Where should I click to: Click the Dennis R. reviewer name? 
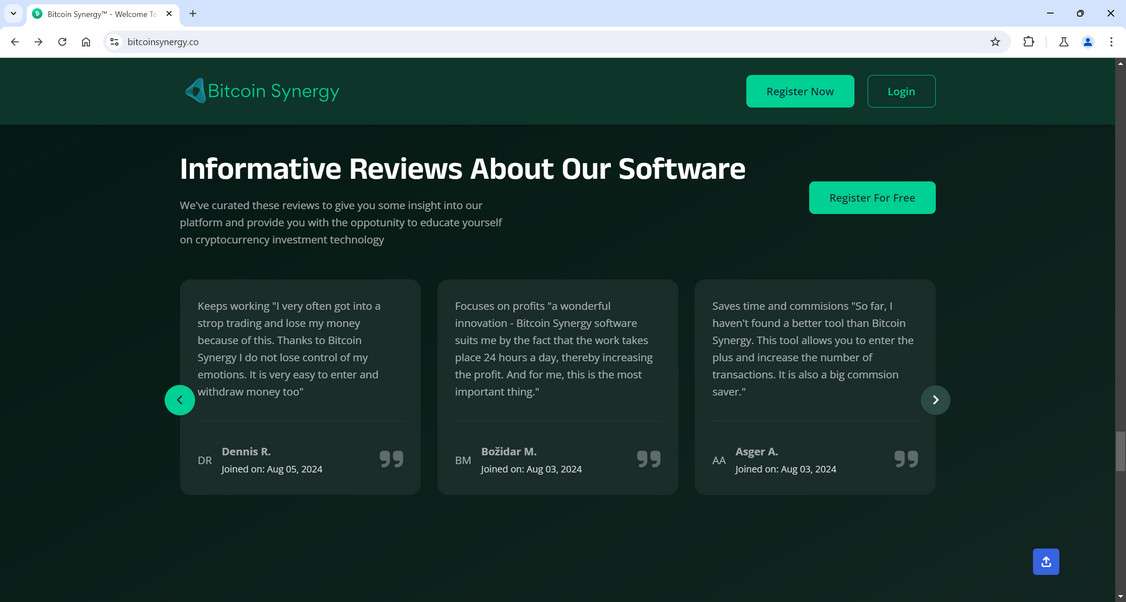(246, 451)
